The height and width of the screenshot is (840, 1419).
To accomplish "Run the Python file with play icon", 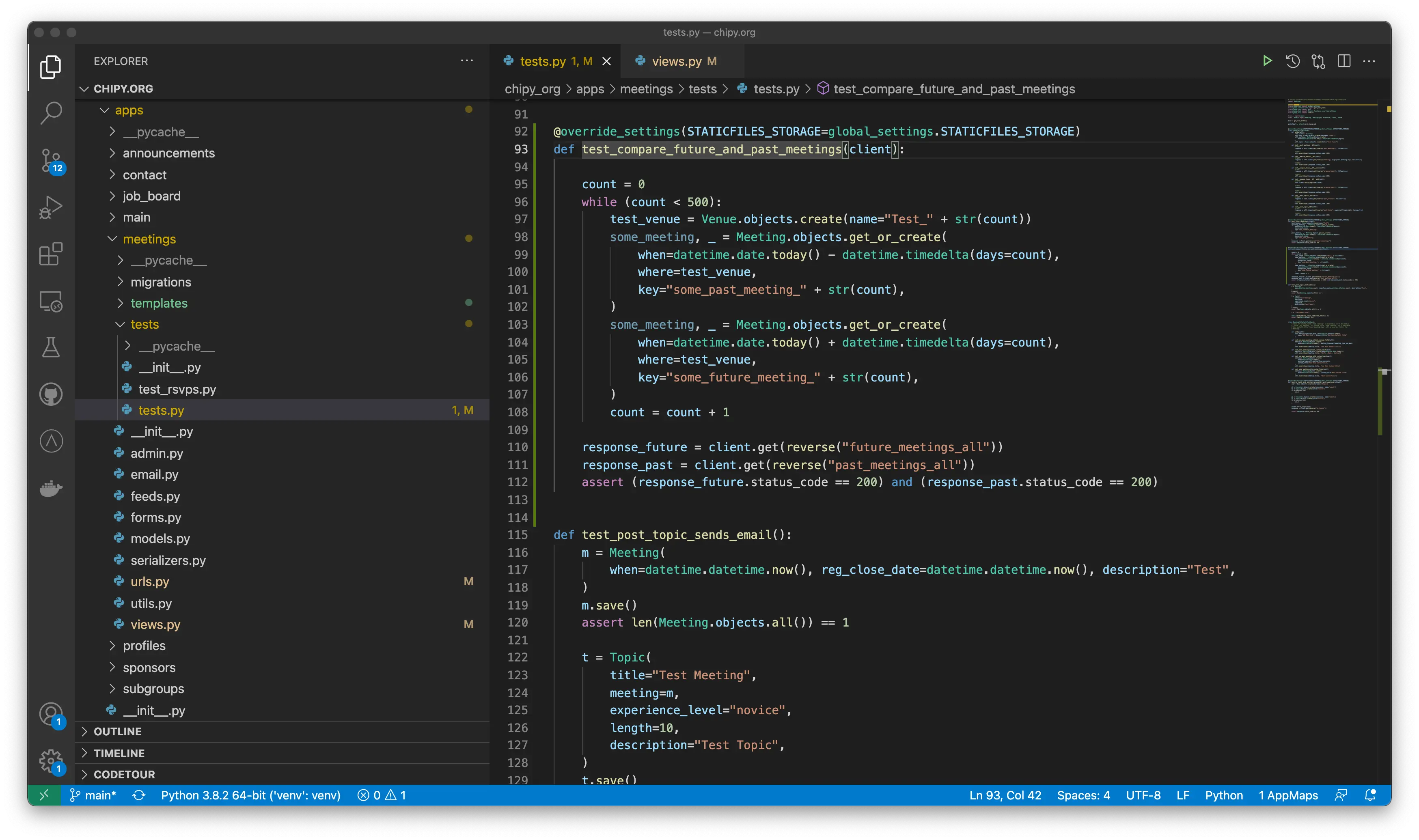I will pyautogui.click(x=1267, y=60).
